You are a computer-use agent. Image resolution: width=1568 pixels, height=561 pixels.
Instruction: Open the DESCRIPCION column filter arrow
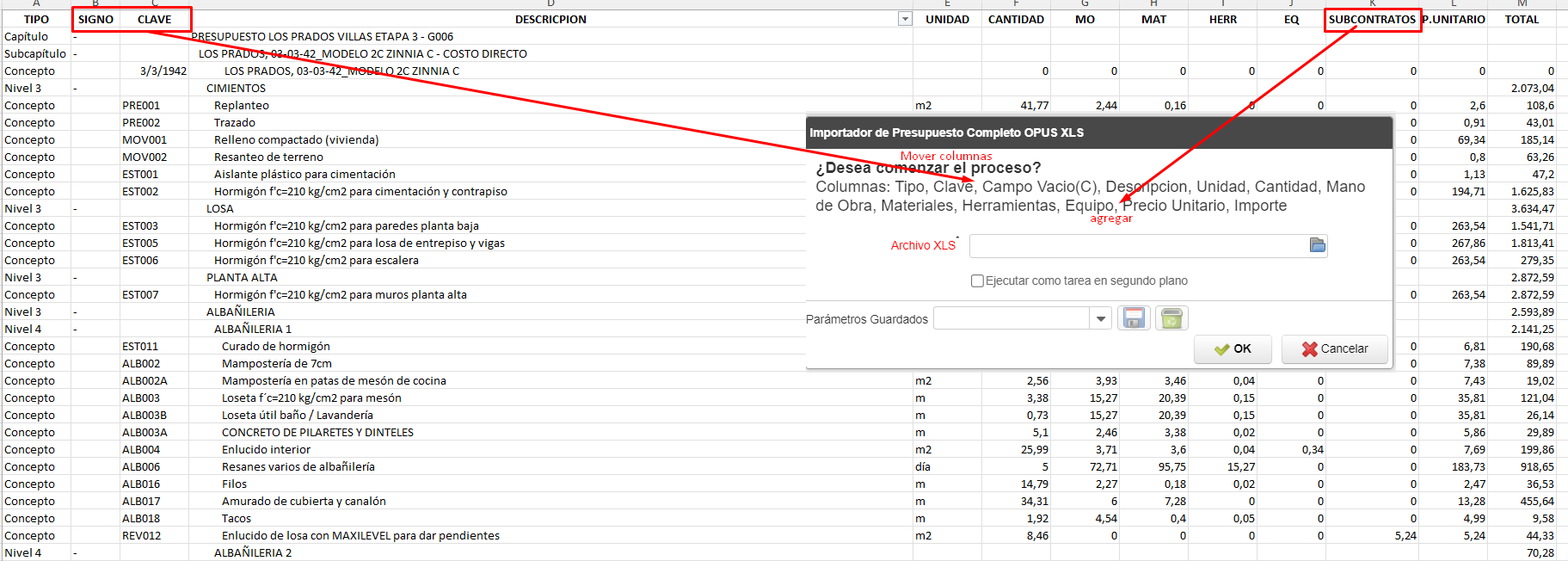pyautogui.click(x=904, y=19)
